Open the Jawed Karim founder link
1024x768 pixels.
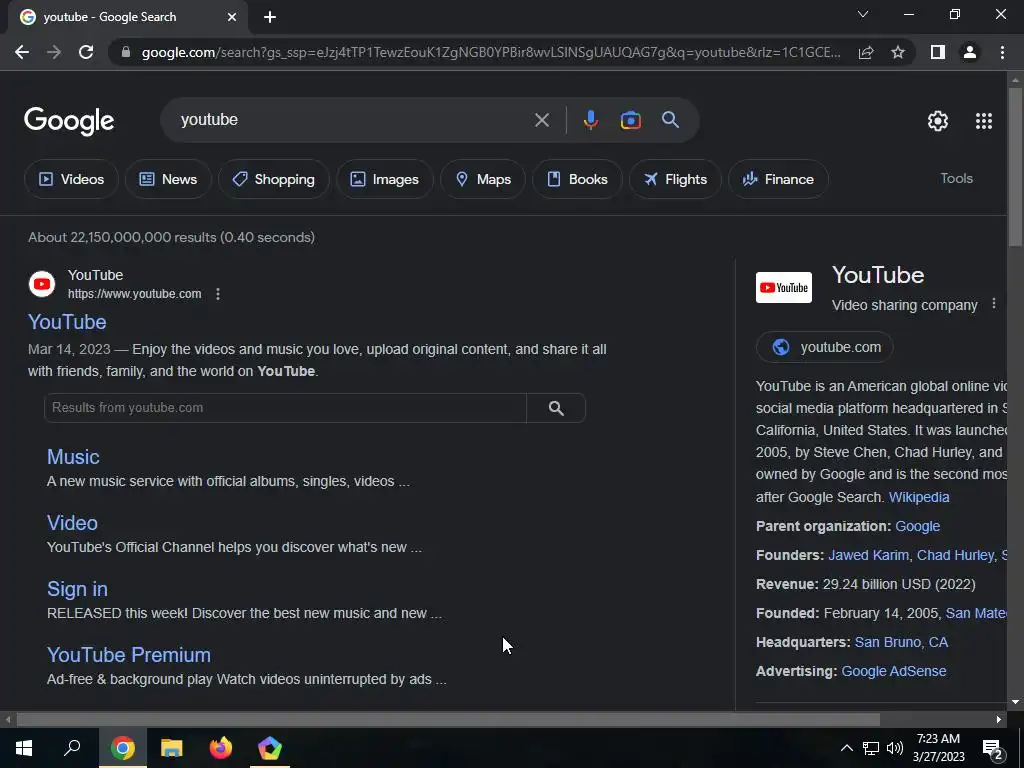pos(868,555)
